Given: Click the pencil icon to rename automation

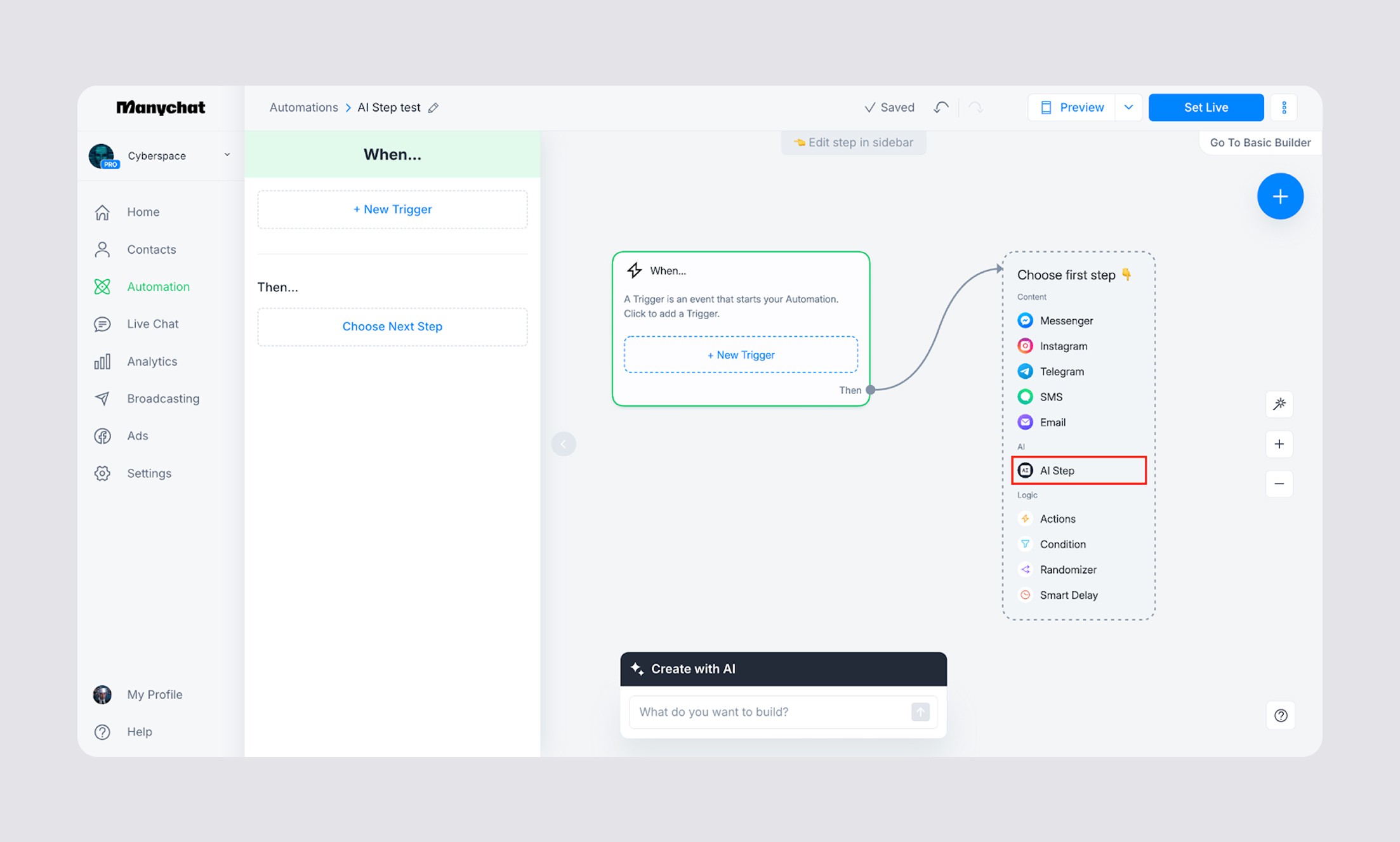Looking at the screenshot, I should pyautogui.click(x=433, y=108).
